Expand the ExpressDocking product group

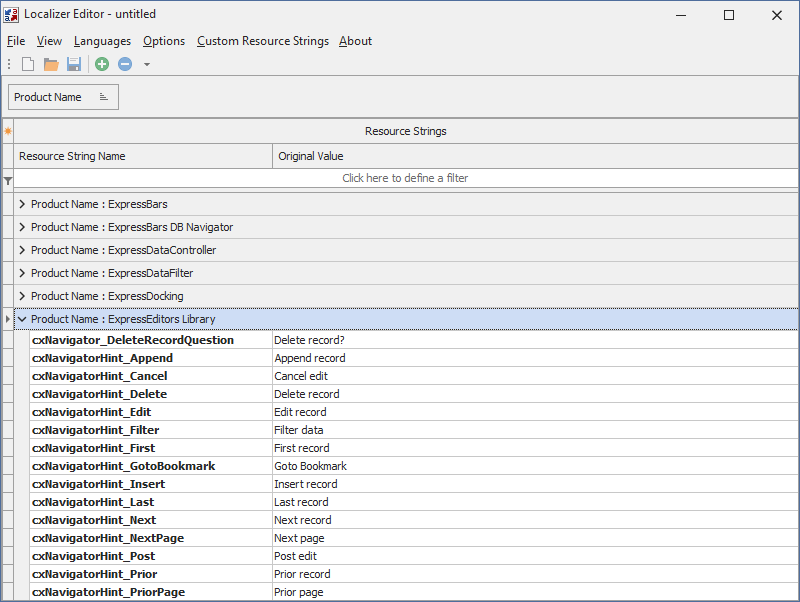point(21,296)
